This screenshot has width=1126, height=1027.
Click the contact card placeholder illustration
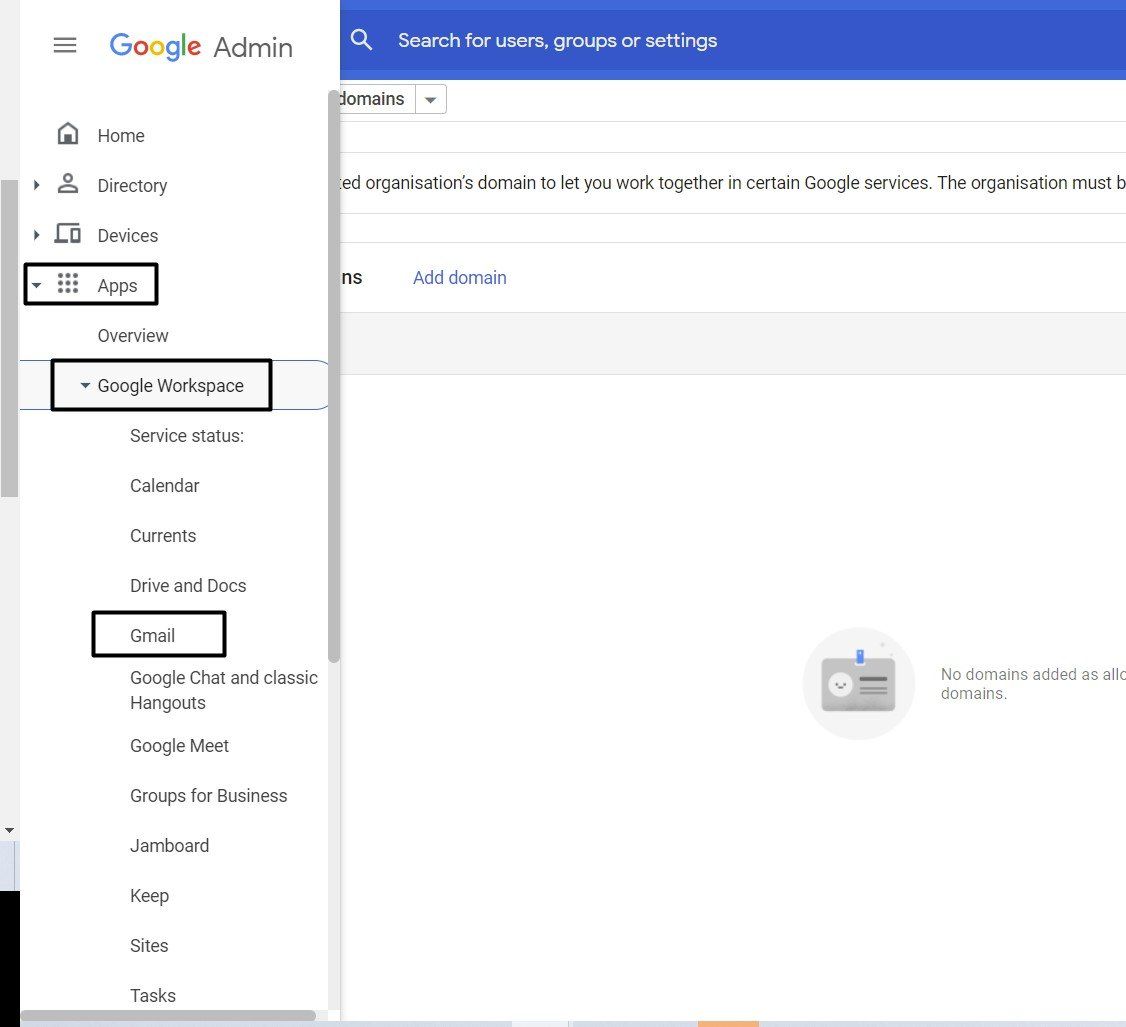click(x=858, y=683)
